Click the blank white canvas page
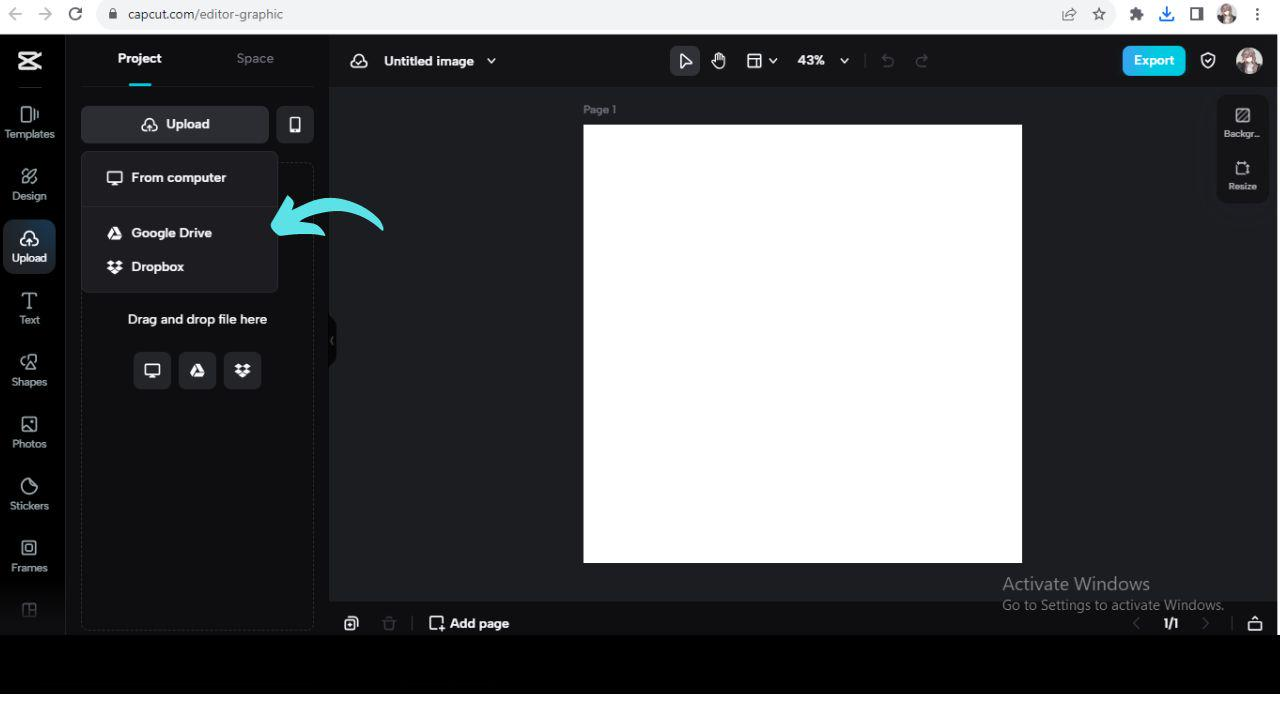The height and width of the screenshot is (720, 1280). pyautogui.click(x=802, y=344)
